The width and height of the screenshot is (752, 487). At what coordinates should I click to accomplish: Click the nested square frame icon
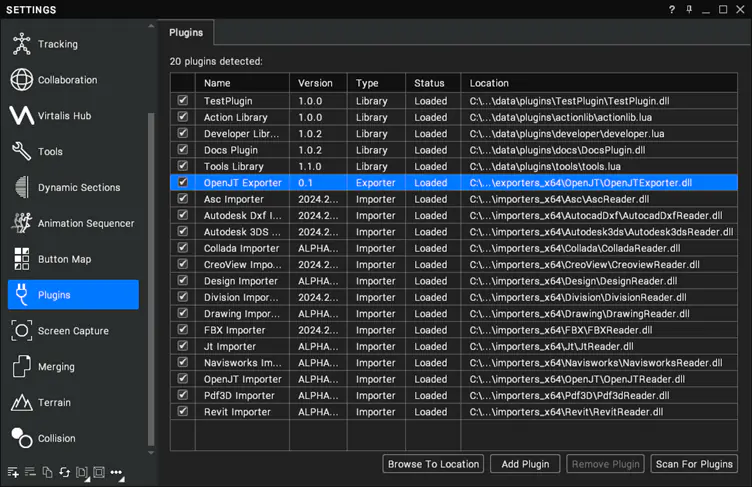click(99, 473)
